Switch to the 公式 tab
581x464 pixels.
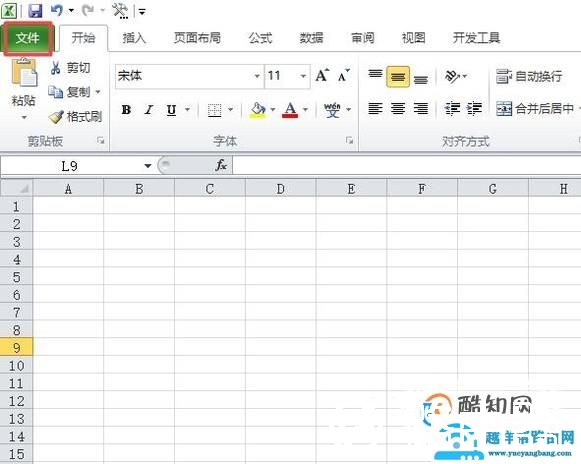tap(260, 38)
